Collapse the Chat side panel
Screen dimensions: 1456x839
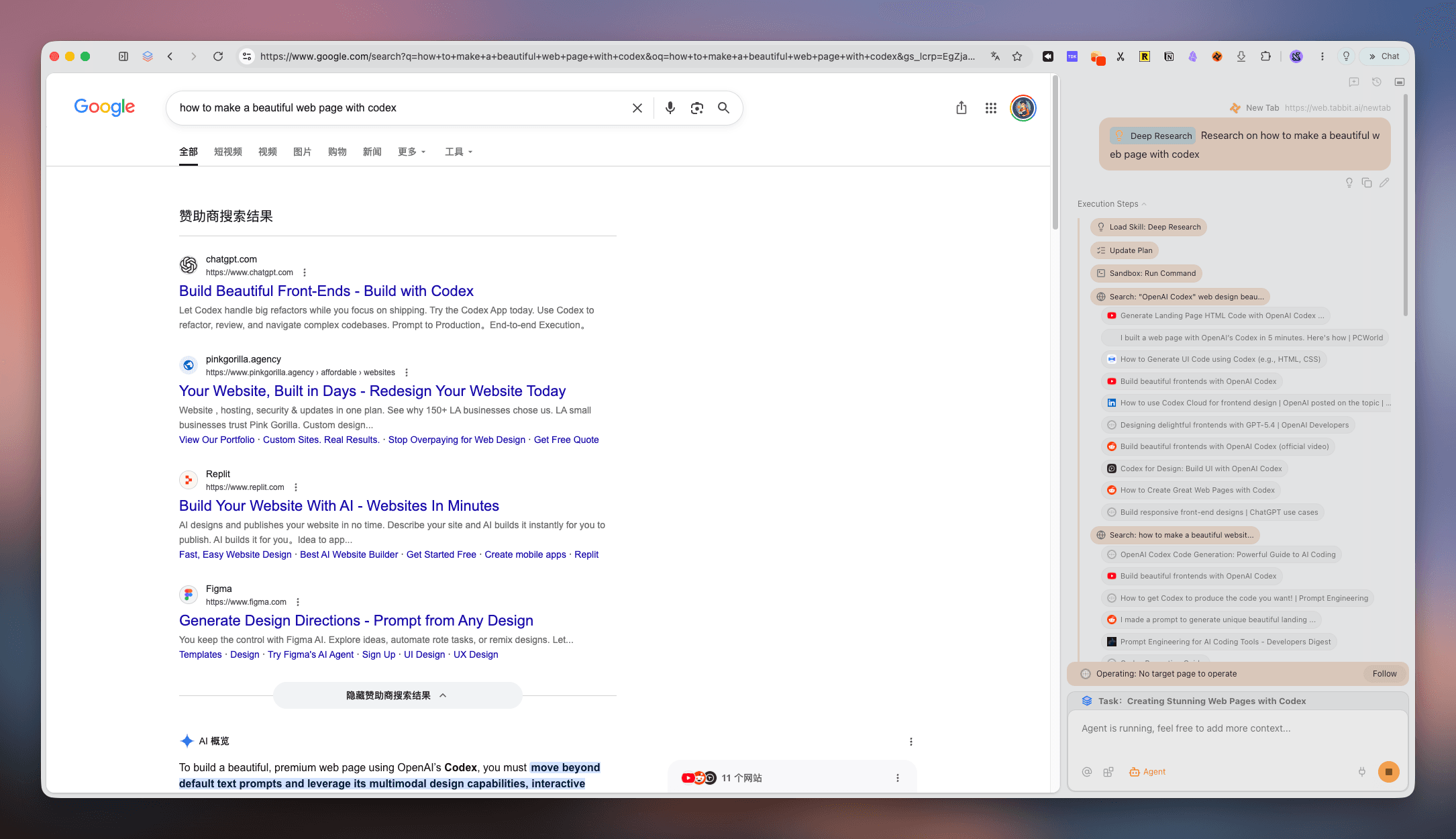(1384, 56)
